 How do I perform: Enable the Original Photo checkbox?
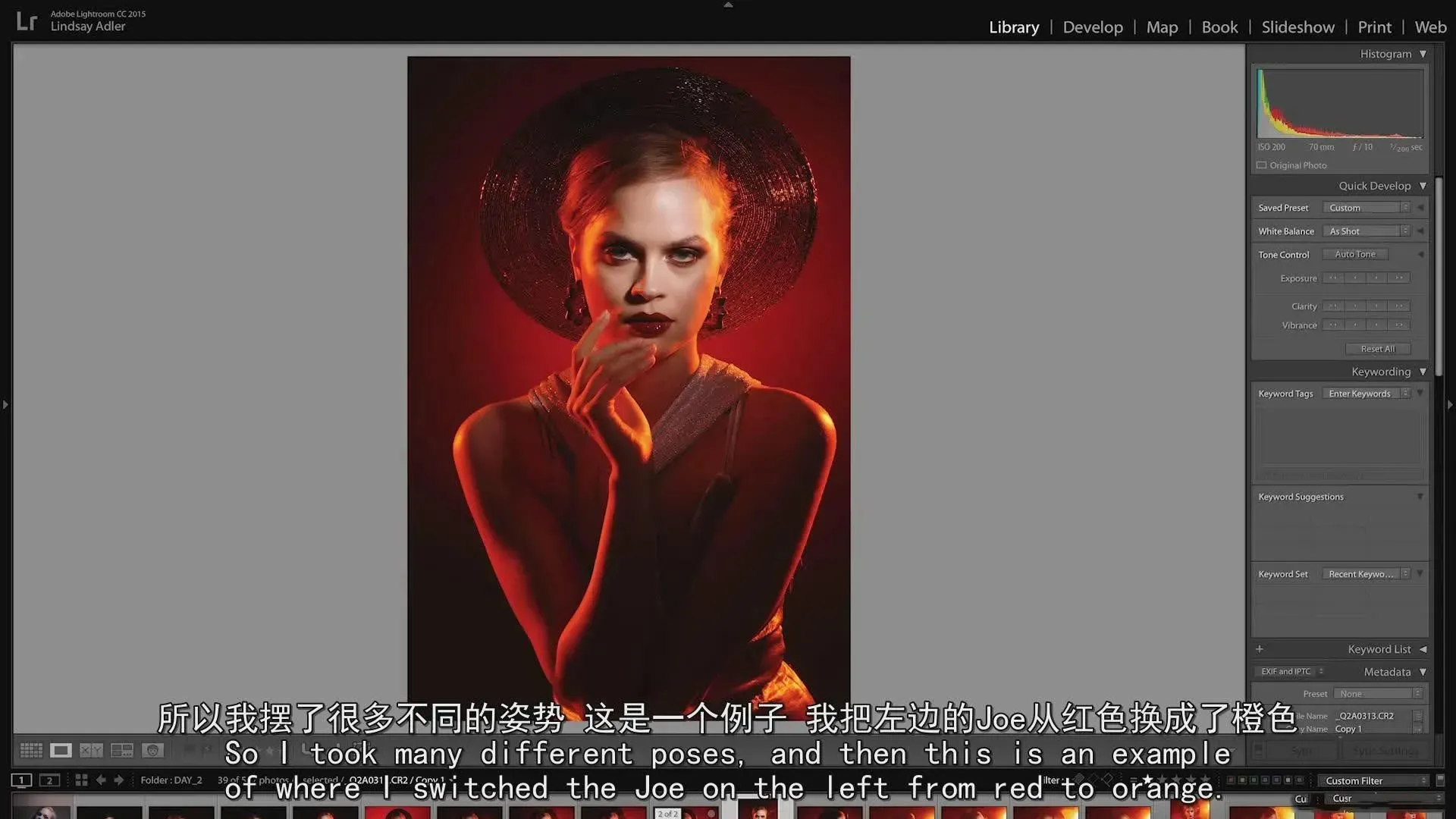tap(1262, 165)
